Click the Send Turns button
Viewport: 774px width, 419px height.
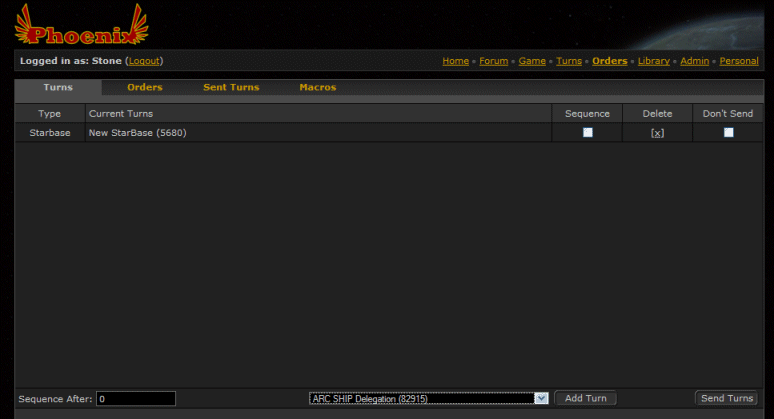click(727, 398)
